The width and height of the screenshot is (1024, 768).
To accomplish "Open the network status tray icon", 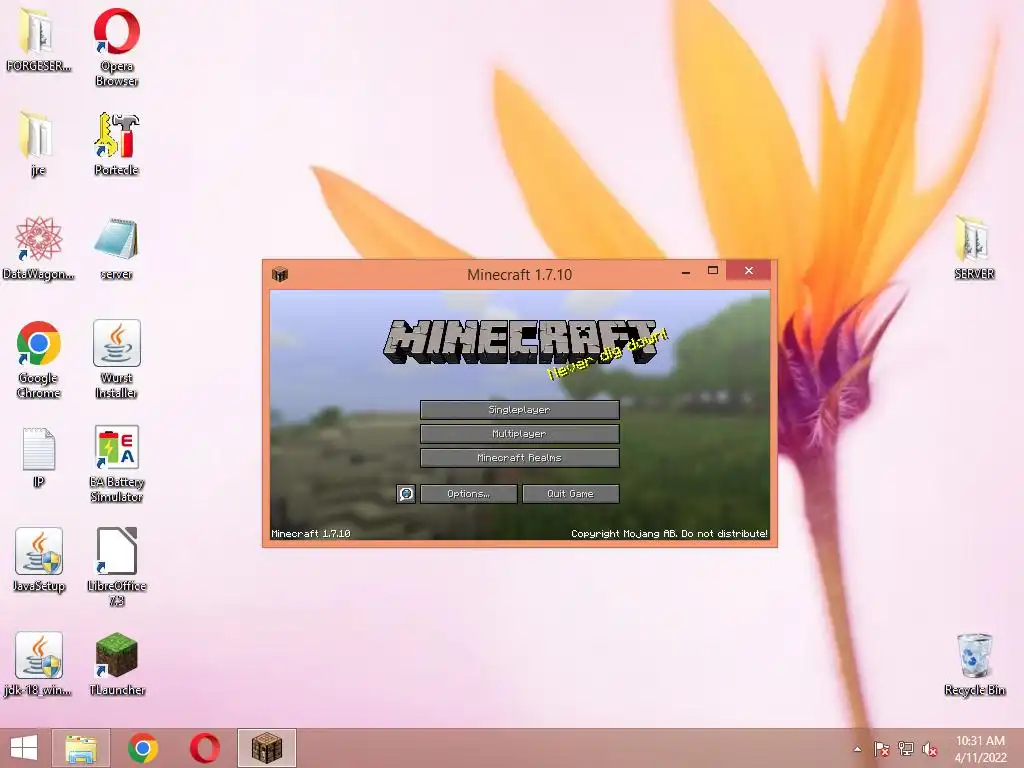I will [x=906, y=749].
